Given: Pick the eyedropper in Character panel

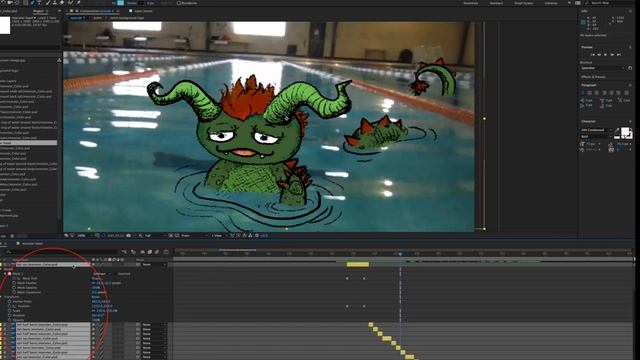Looking at the screenshot, I should 617,131.
